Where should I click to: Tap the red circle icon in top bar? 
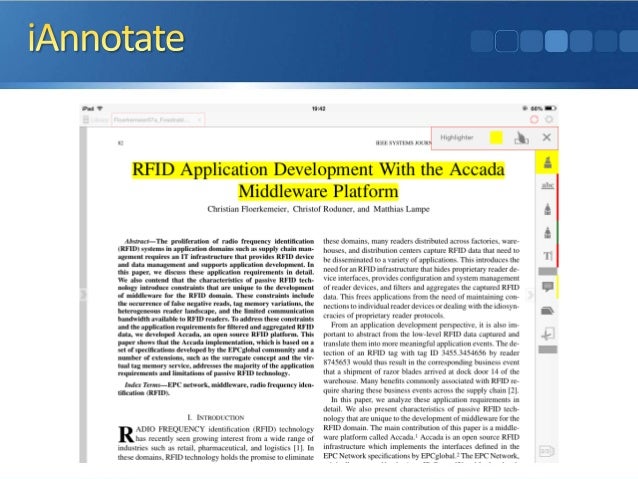(x=534, y=119)
